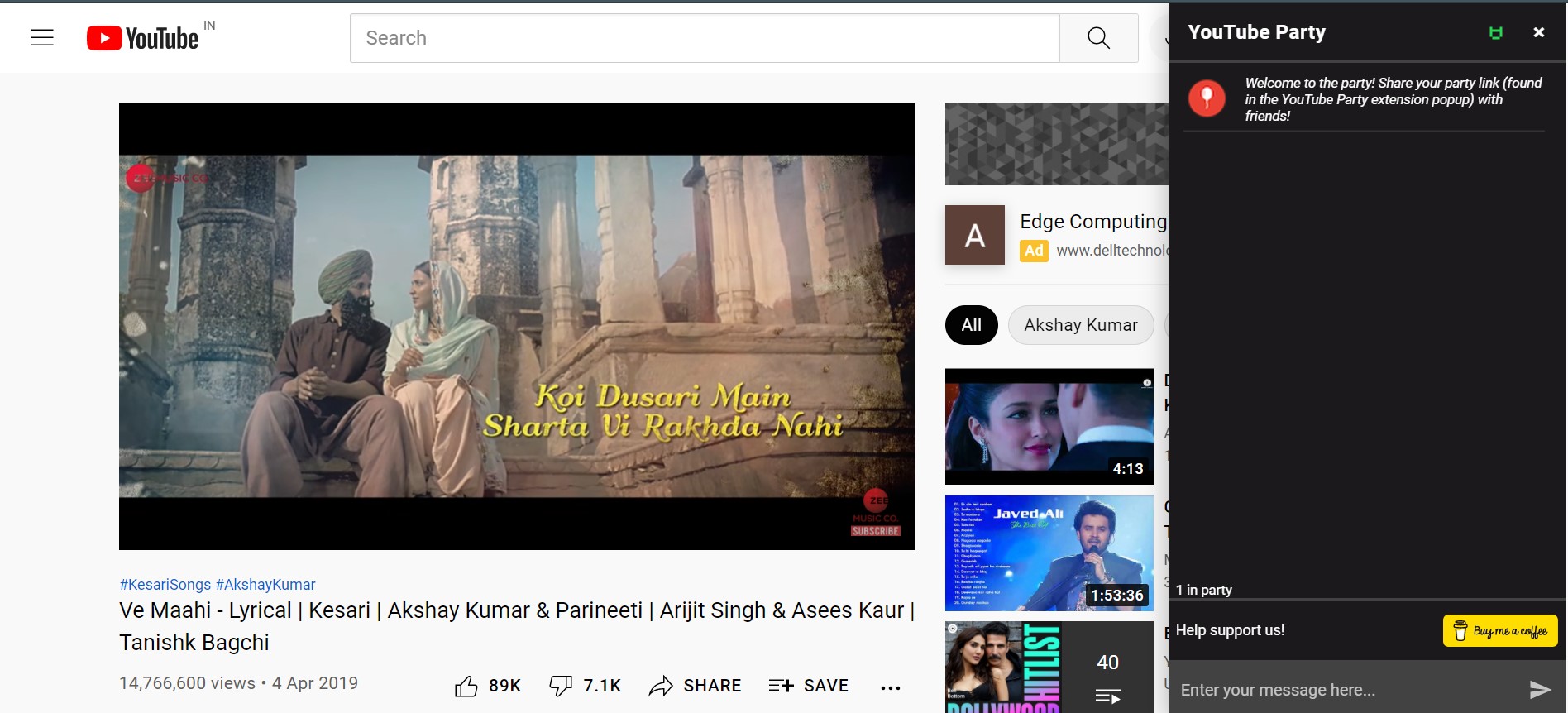
Task: Go to YouTube home via logo
Action: pyautogui.click(x=143, y=38)
